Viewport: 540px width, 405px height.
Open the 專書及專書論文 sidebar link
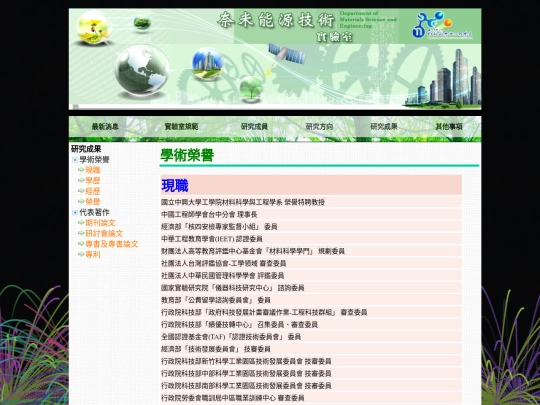[x=112, y=244]
